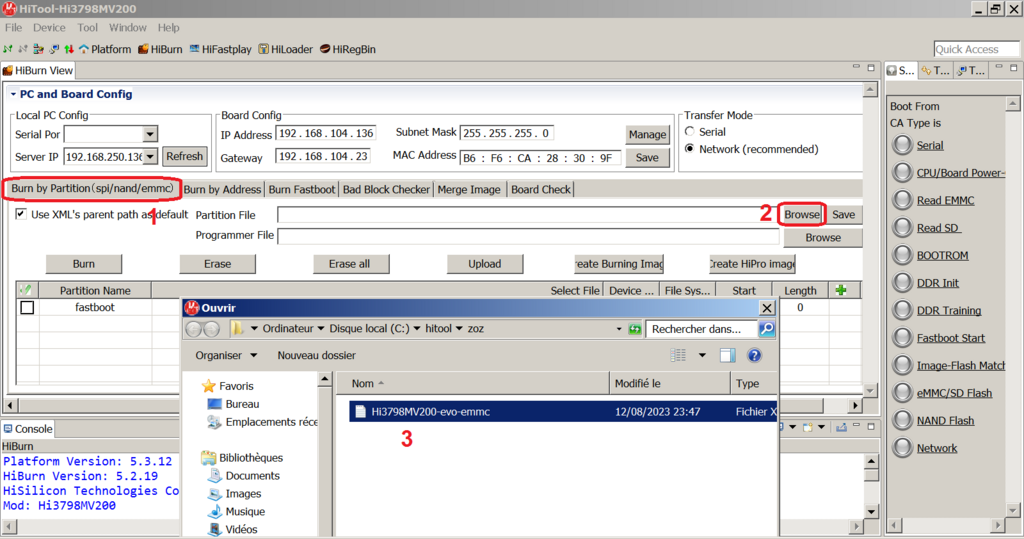Click the Burn button
1024x539 pixels.
[x=84, y=264]
